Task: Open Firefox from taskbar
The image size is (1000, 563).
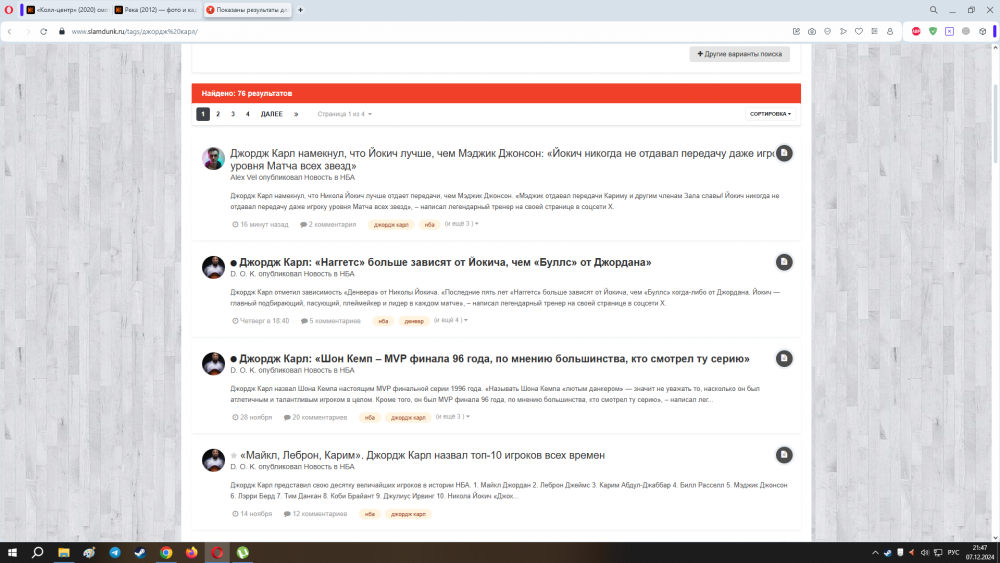Action: (191, 553)
